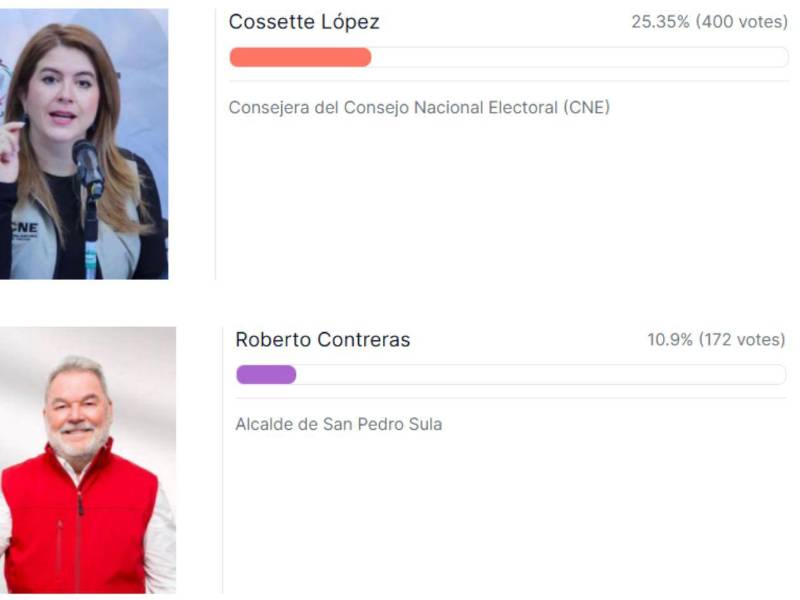
Task: Click the purple progress bar for Roberto Contreras
Action: click(x=265, y=375)
